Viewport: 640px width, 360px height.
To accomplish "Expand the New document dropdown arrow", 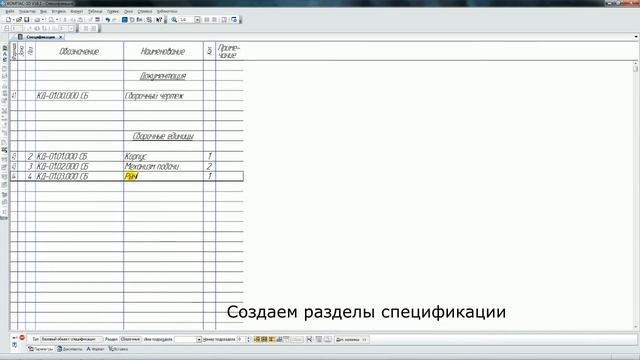I will tap(13, 20).
